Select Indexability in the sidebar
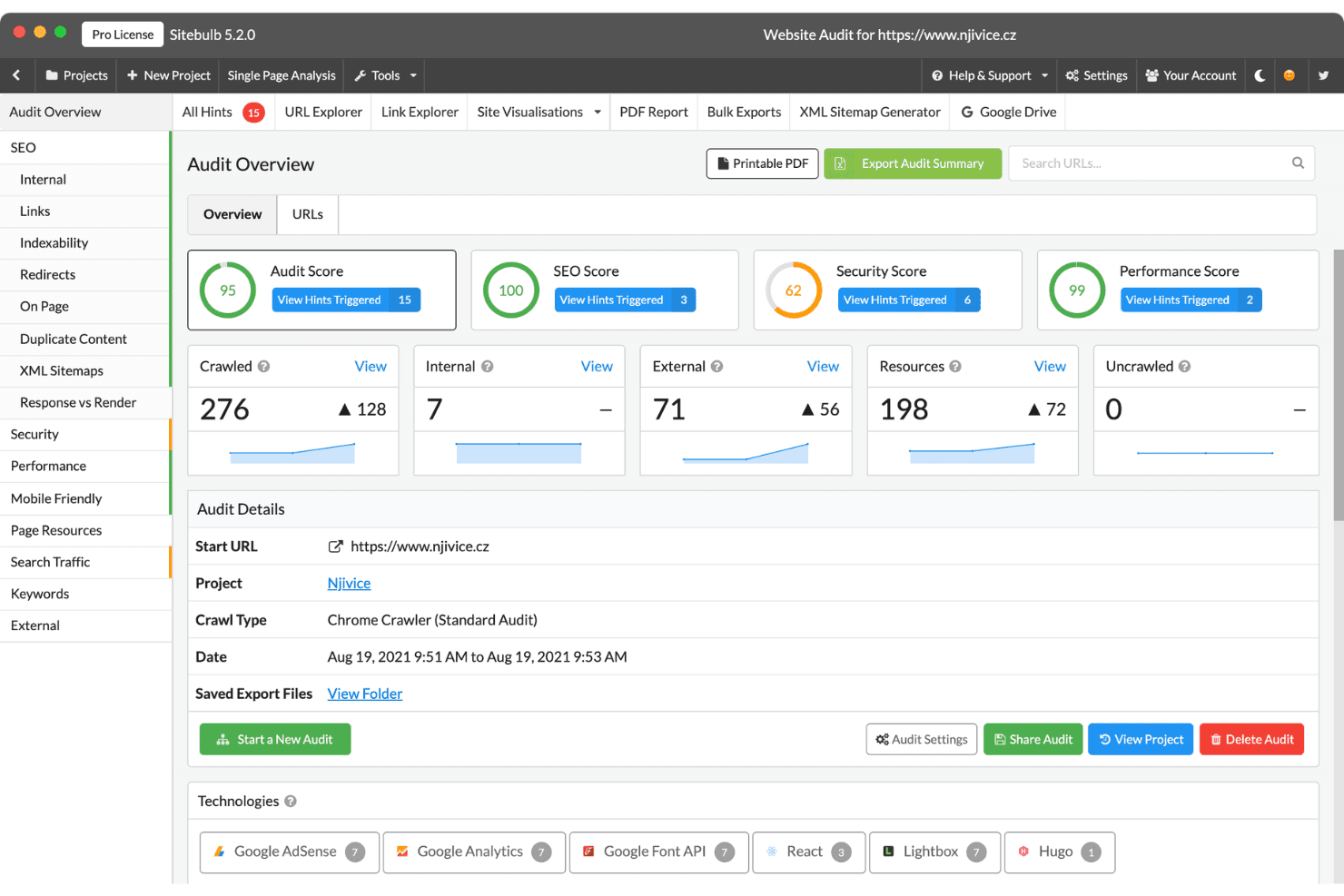The image size is (1344, 896). coord(85,243)
